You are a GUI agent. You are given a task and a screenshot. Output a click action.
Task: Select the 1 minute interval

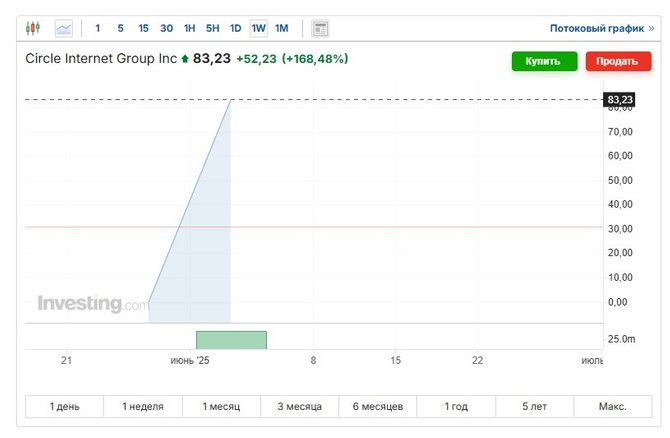pos(97,29)
